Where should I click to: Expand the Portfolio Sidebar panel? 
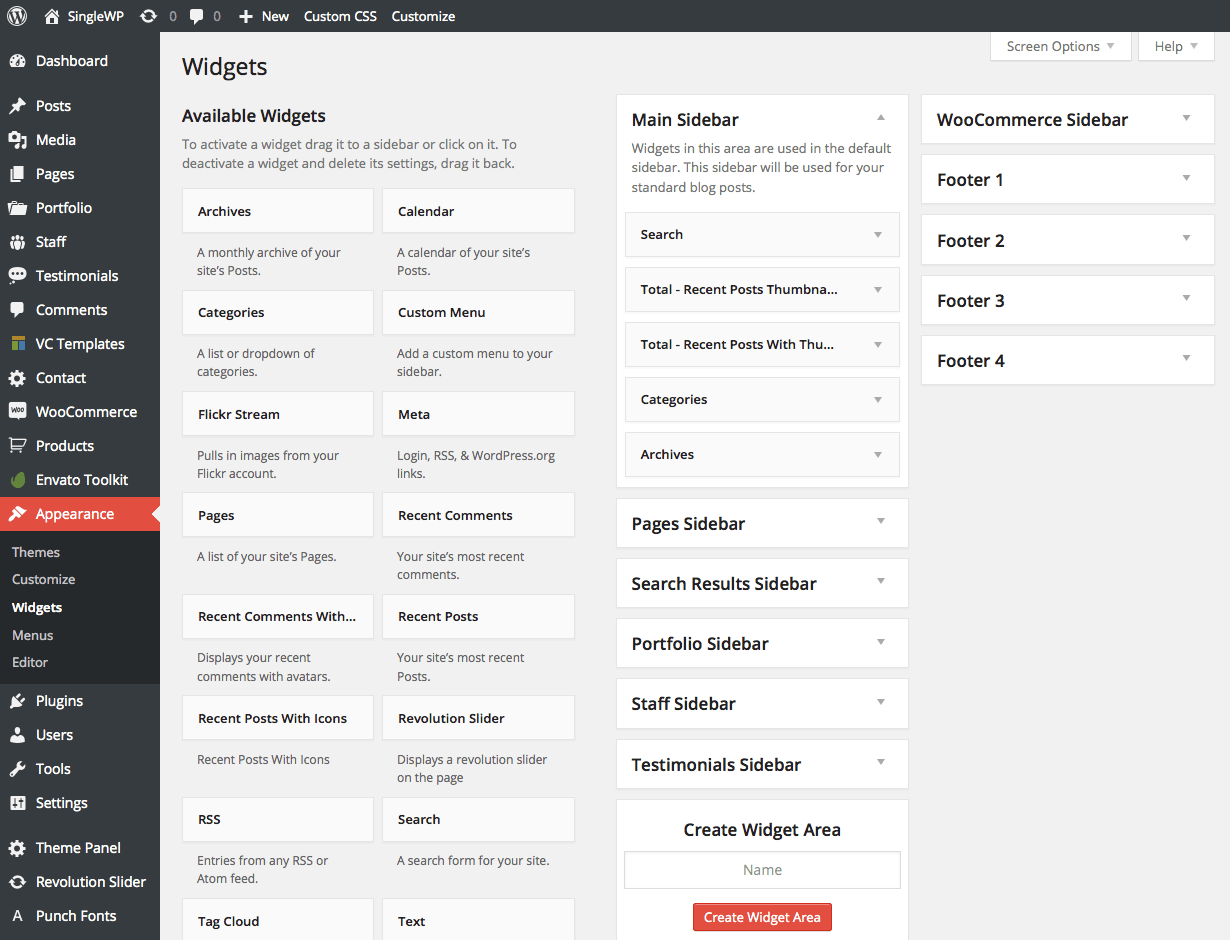pos(881,642)
